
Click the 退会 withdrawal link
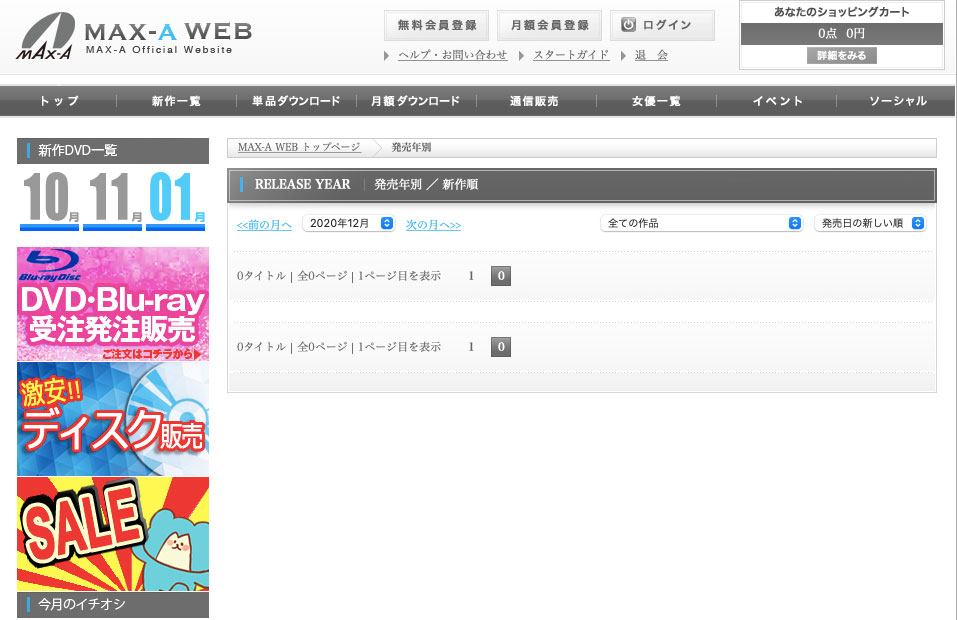pyautogui.click(x=651, y=55)
